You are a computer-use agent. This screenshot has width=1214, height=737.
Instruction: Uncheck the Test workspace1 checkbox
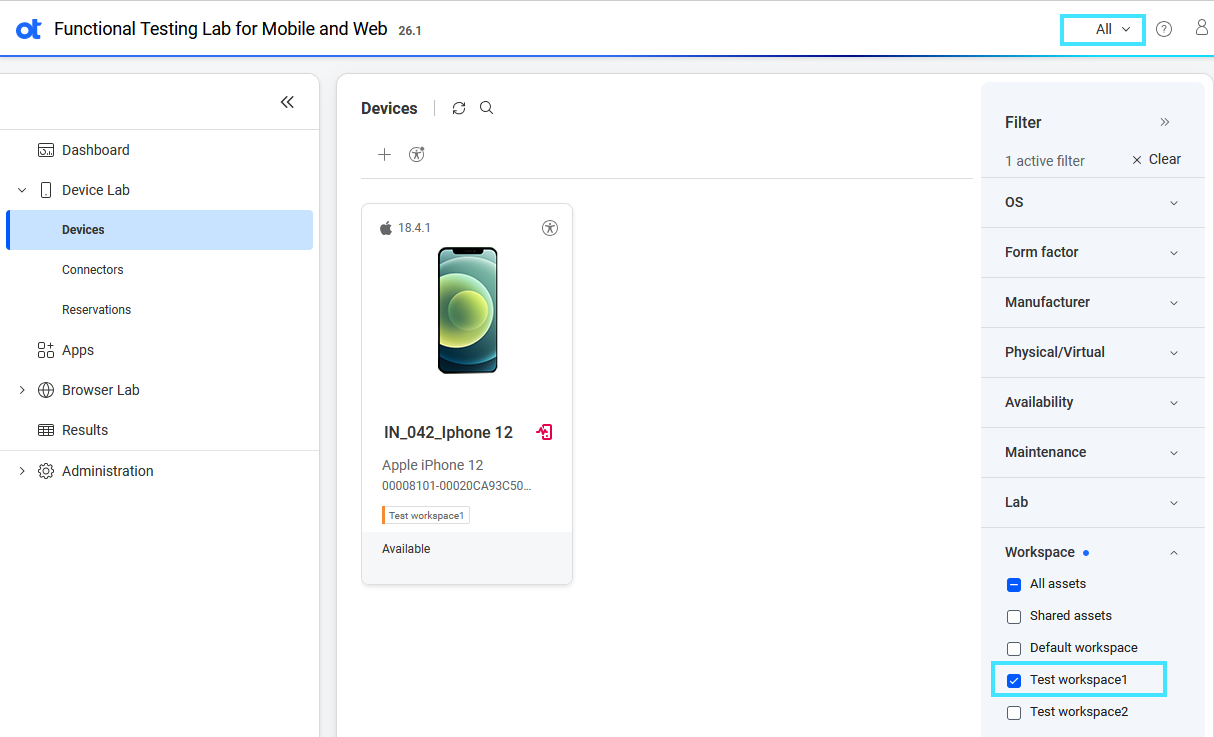(1014, 680)
